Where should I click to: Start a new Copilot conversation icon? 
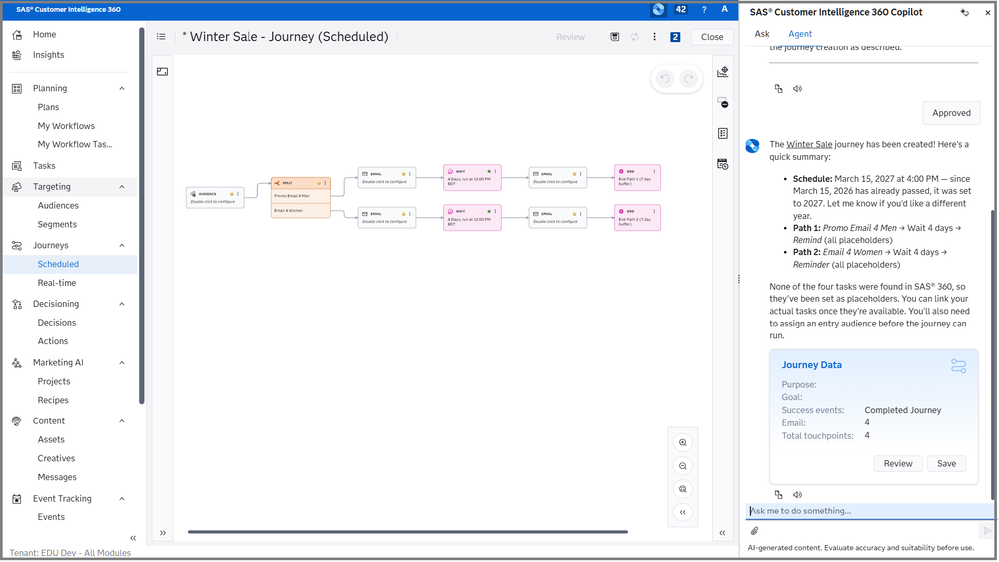tap(965, 13)
